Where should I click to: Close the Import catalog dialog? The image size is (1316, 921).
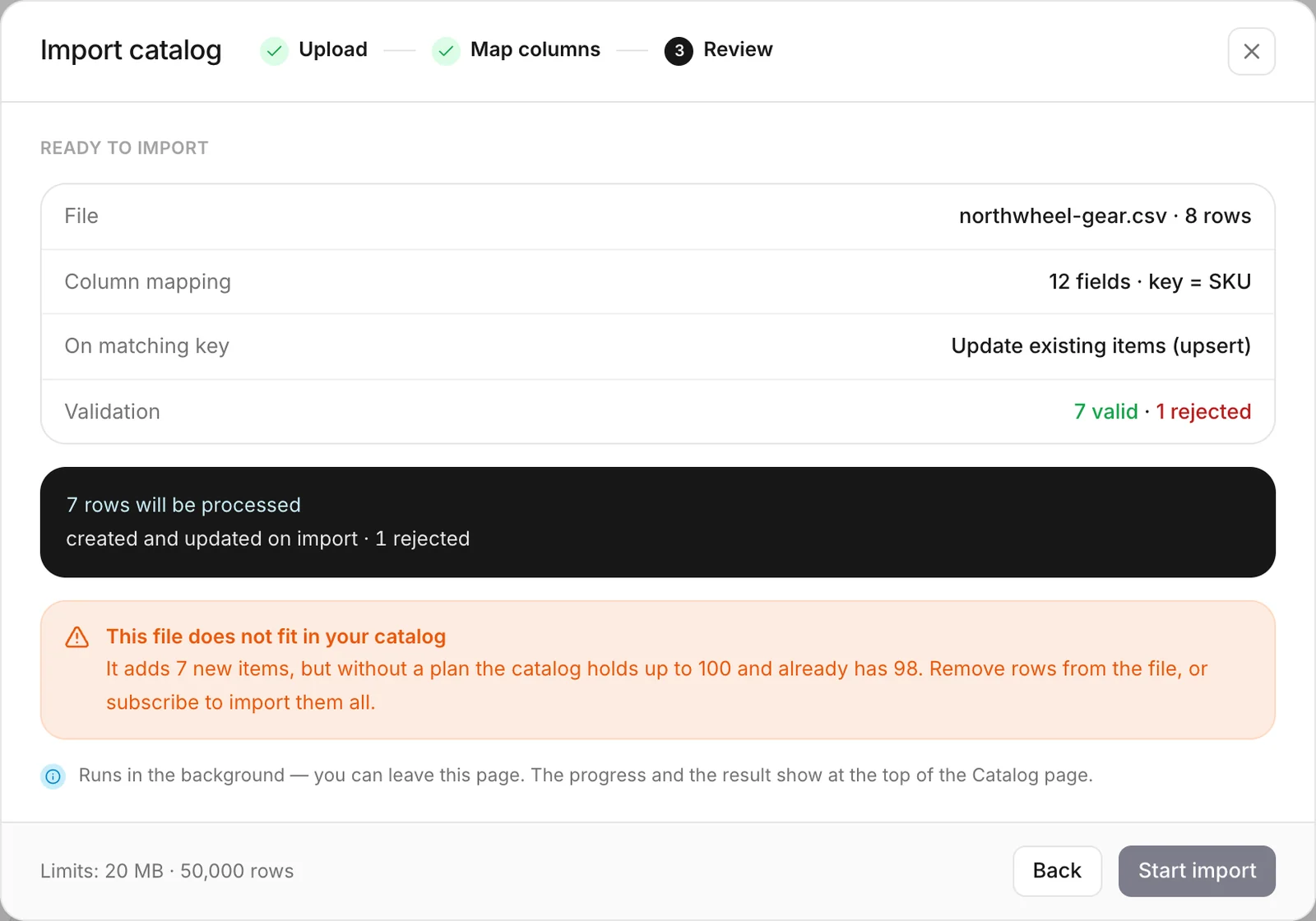[1251, 51]
